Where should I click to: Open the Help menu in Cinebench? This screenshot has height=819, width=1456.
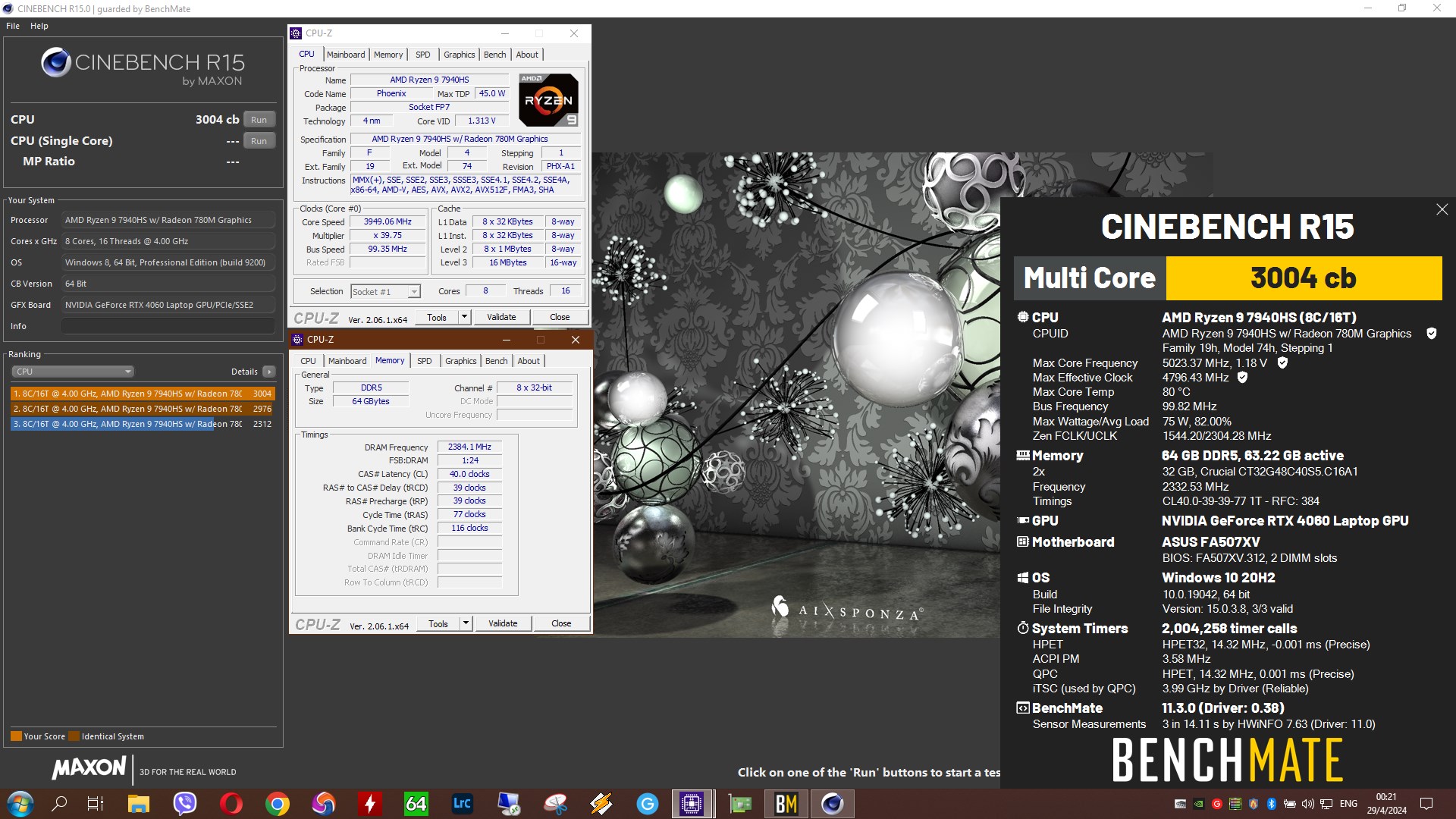(39, 26)
